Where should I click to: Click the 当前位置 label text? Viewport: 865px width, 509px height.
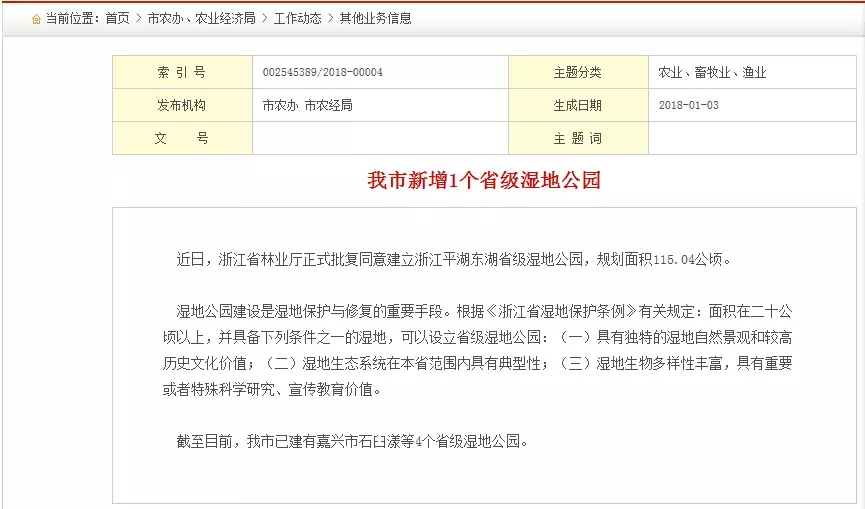tap(72, 19)
